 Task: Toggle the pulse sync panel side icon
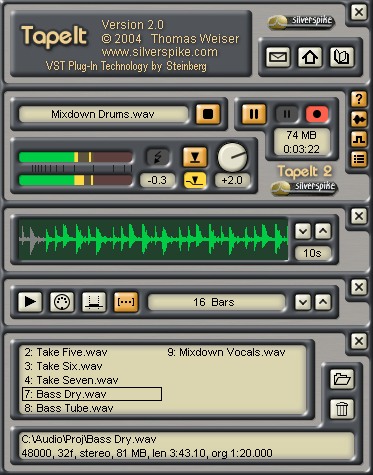[x=359, y=139]
